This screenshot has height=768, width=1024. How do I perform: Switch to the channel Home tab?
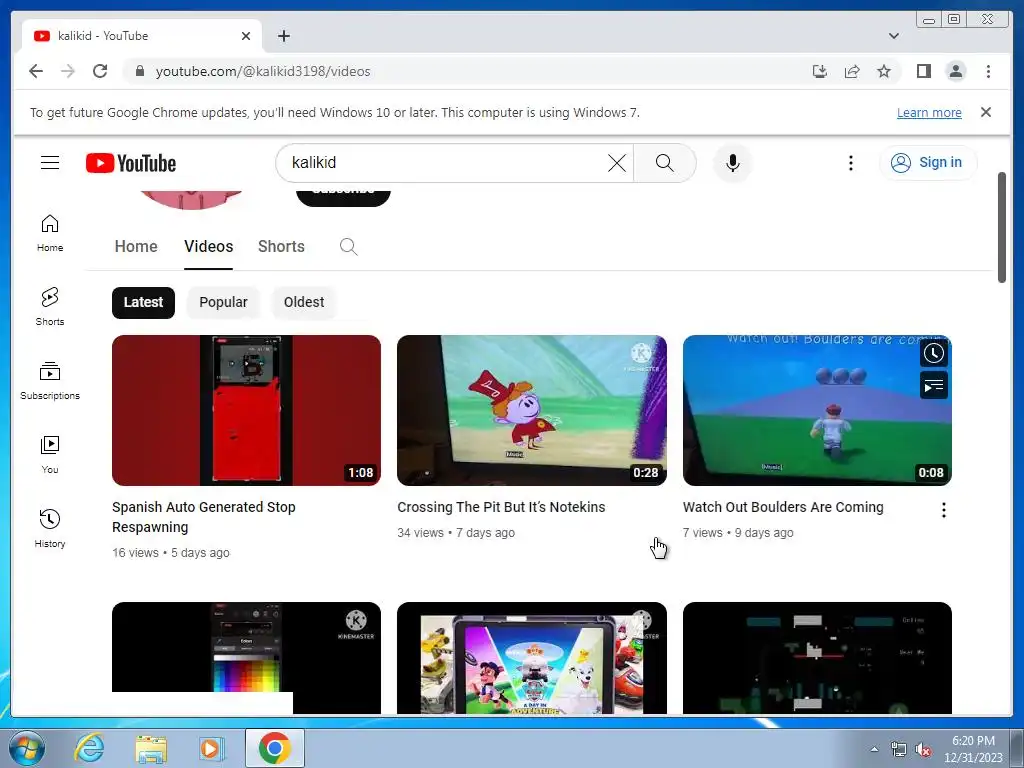click(x=136, y=246)
